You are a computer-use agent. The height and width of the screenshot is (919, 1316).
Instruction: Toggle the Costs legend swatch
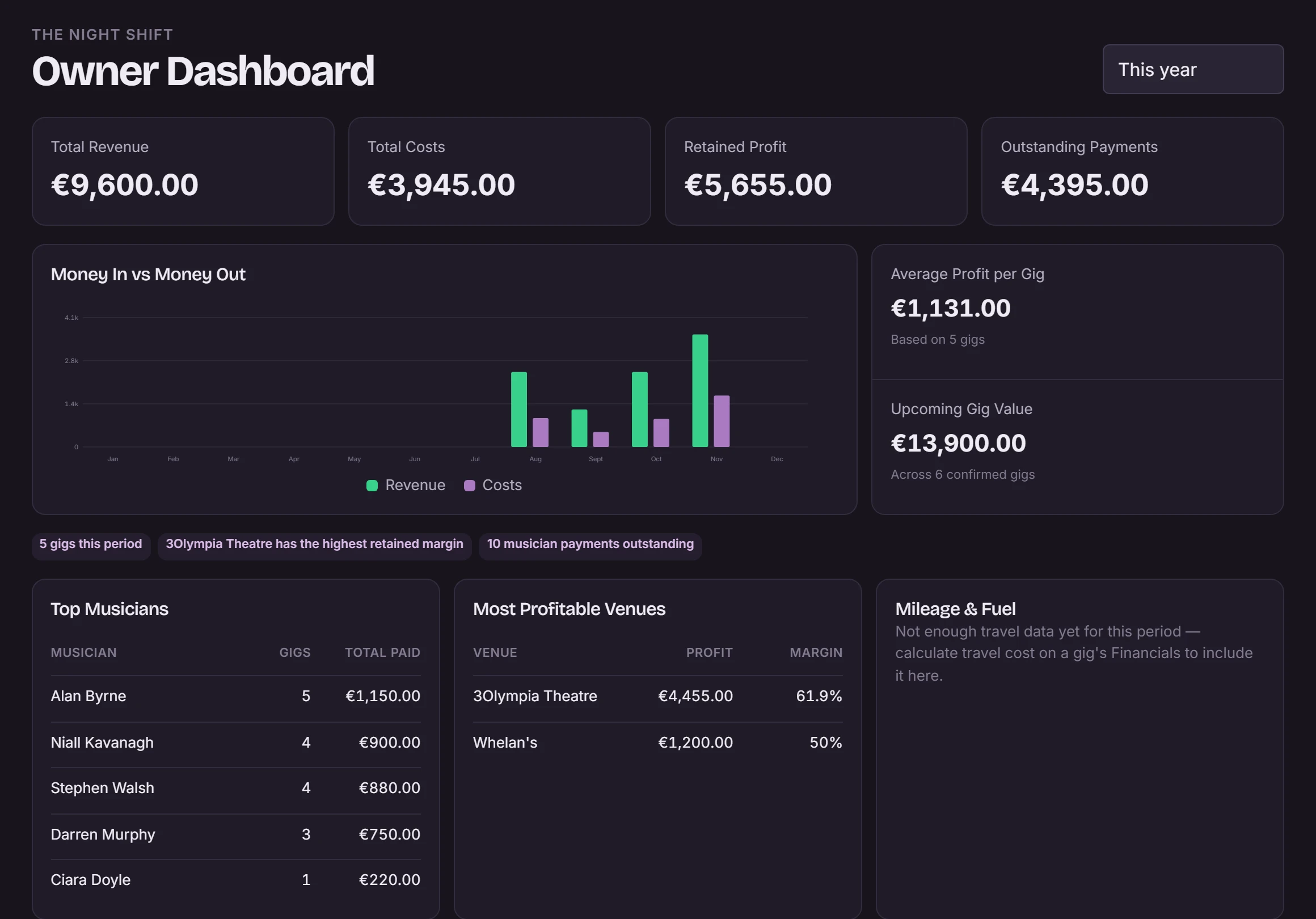point(470,486)
